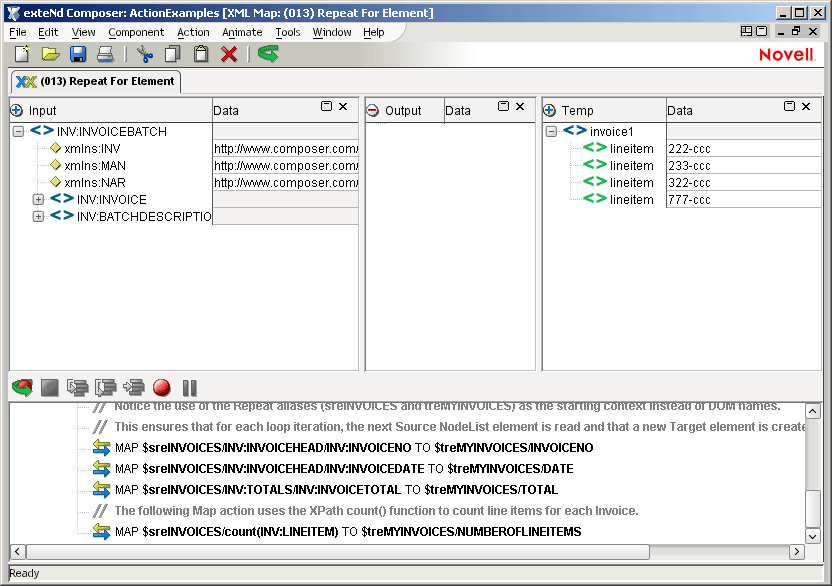Maximize the Output pane

point(504,106)
